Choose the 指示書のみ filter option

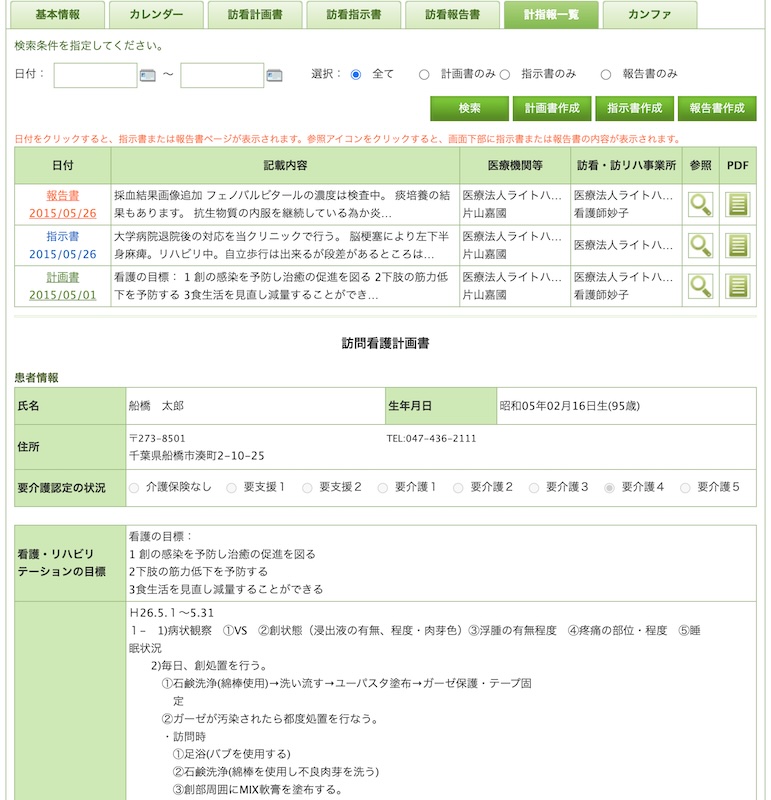[505, 74]
